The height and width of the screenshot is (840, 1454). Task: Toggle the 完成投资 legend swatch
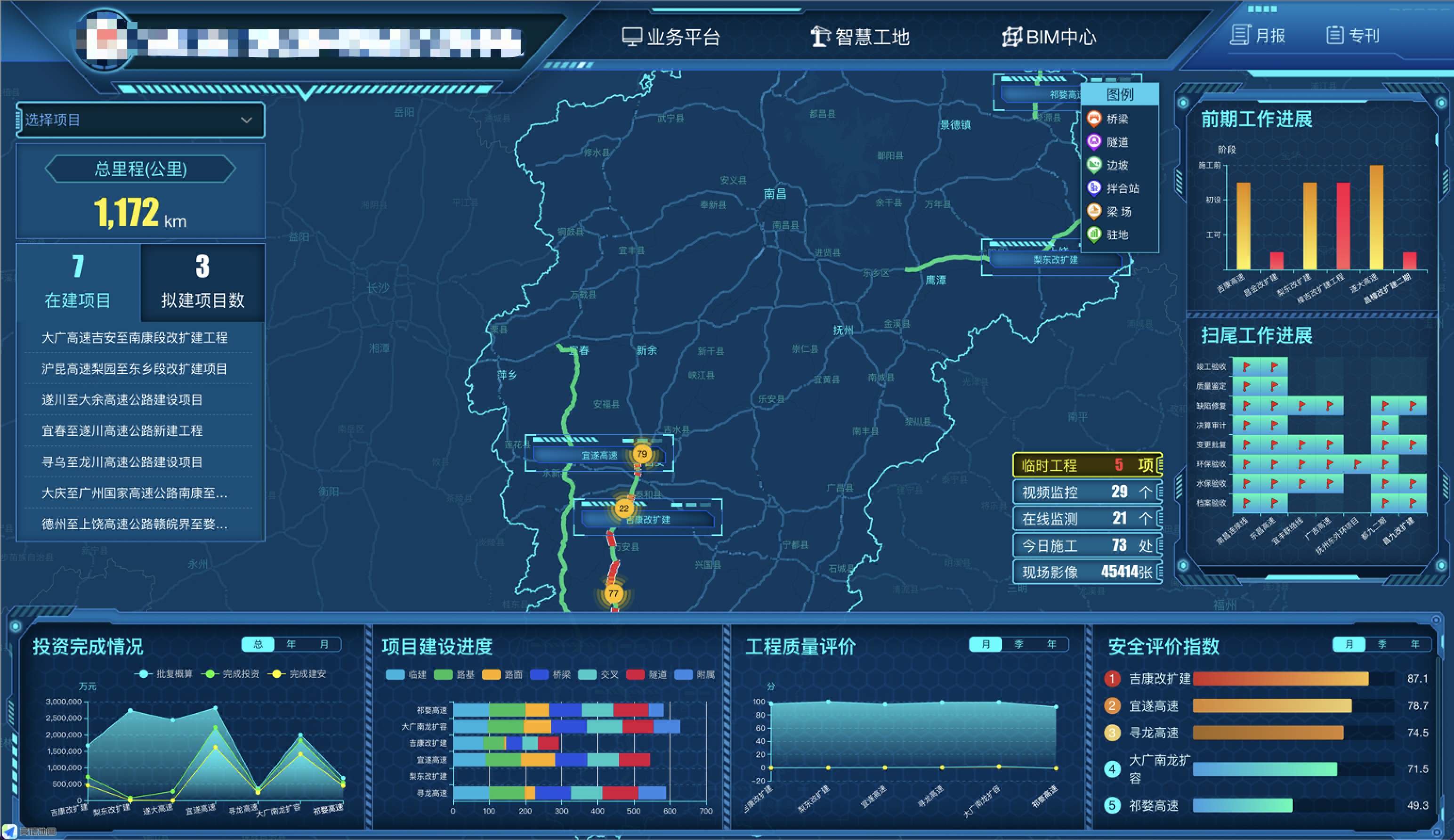pos(210,674)
